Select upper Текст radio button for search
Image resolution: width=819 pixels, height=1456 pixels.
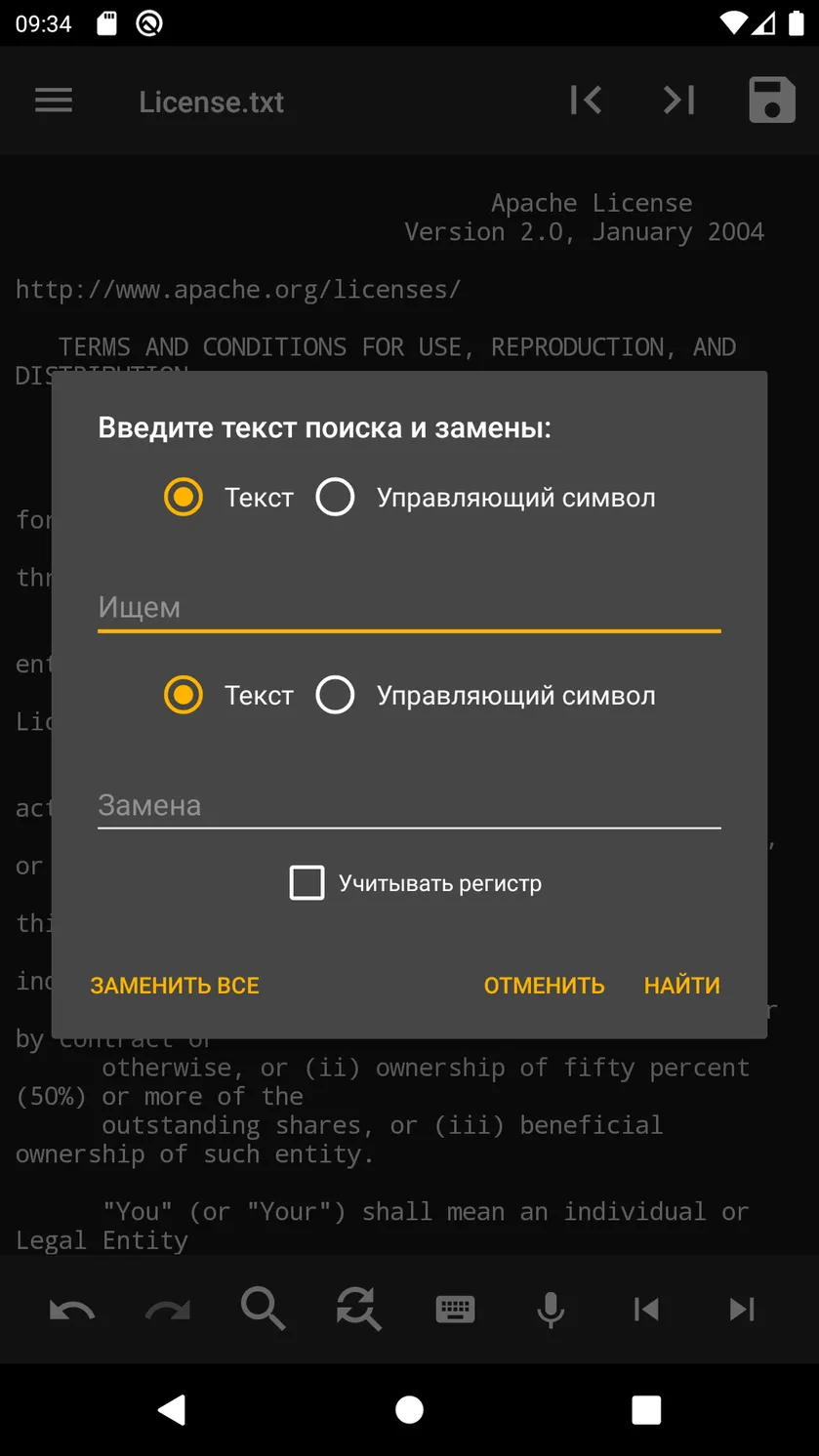[184, 497]
